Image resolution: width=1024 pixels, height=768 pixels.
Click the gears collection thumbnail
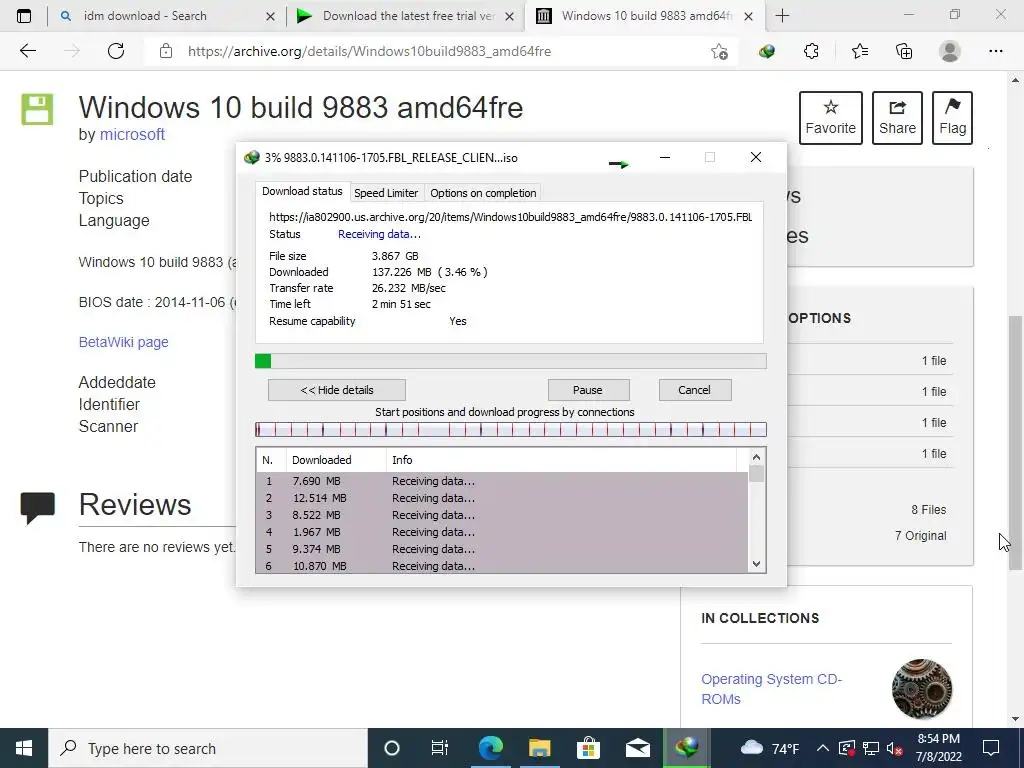922,689
